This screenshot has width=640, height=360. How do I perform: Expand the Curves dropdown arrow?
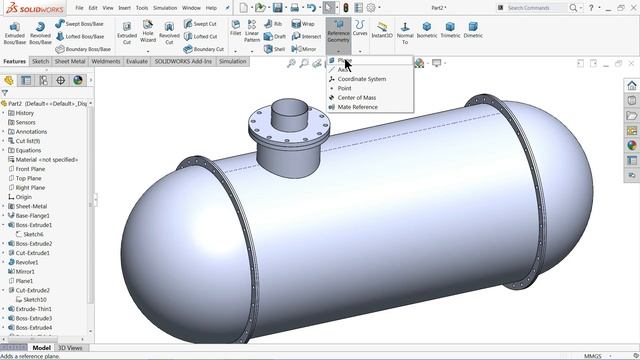(360, 52)
